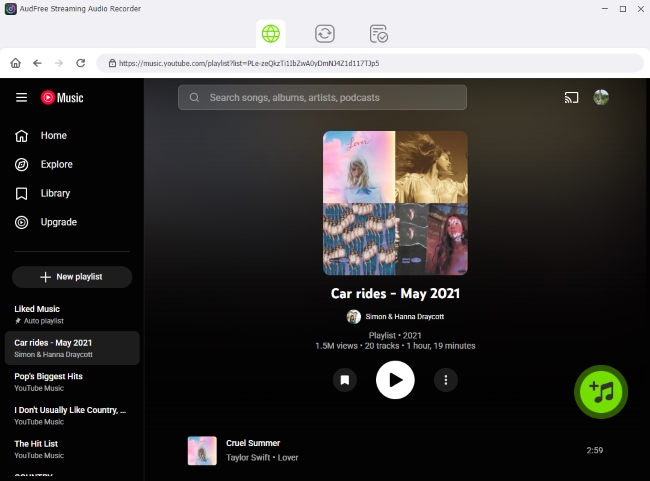The width and height of the screenshot is (650, 481).
Task: Open the three-dot playlist options
Action: point(446,380)
